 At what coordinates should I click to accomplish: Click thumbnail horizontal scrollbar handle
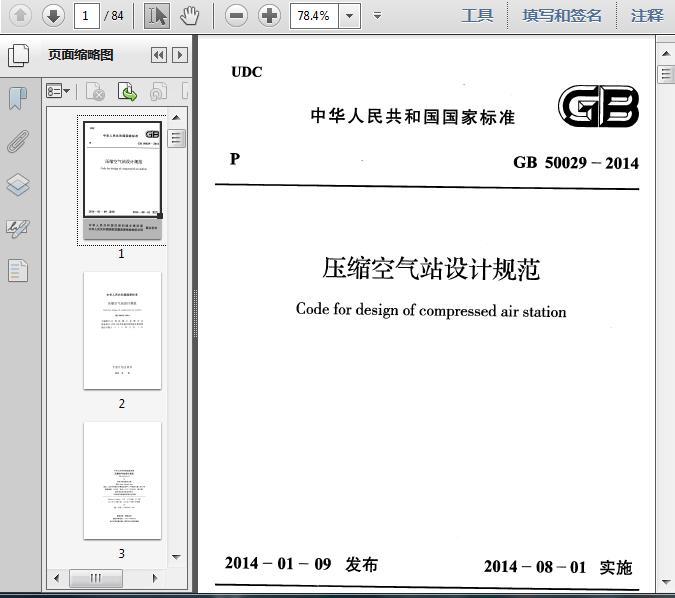pos(96,578)
